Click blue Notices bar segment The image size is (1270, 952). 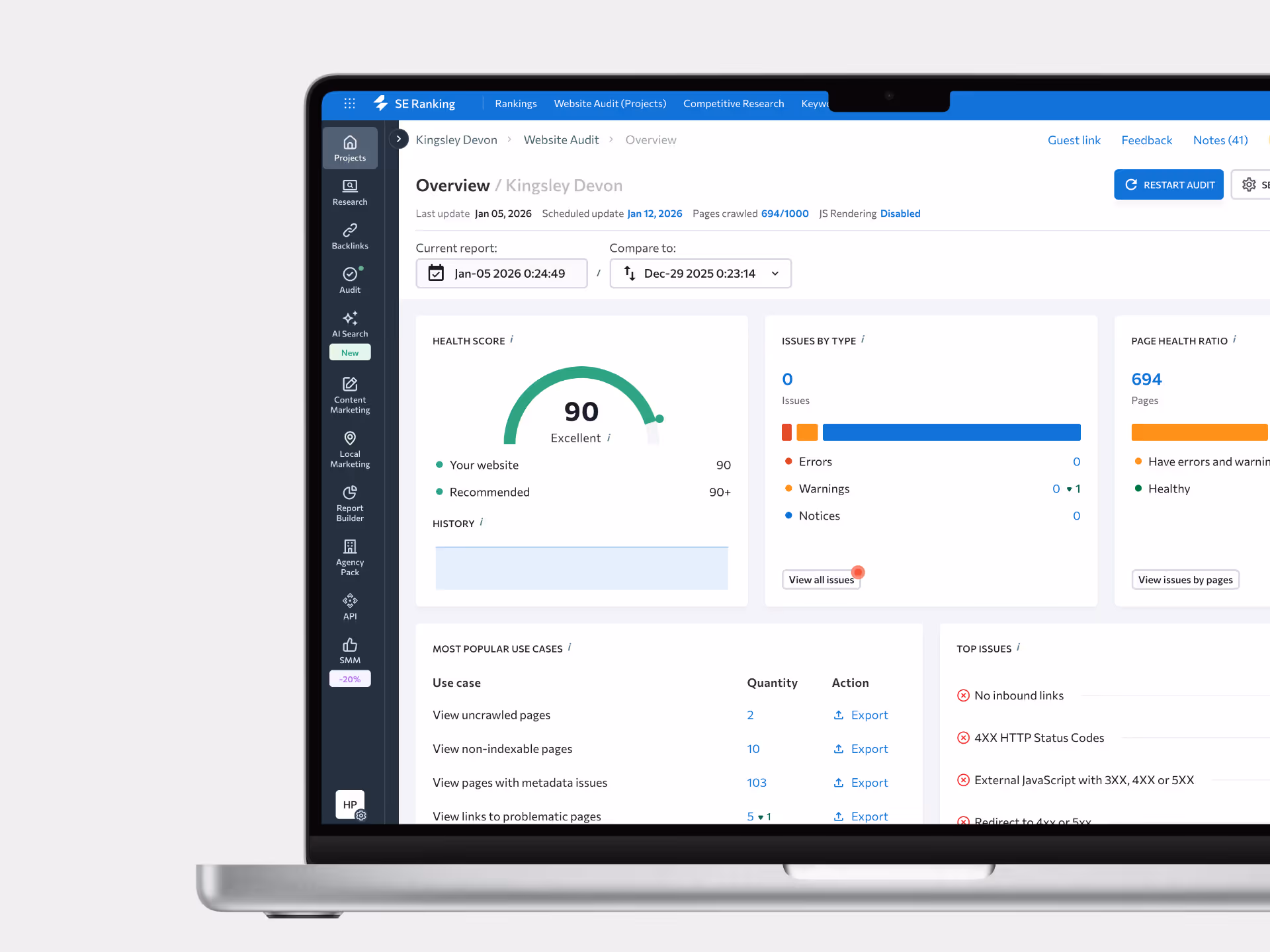click(951, 432)
